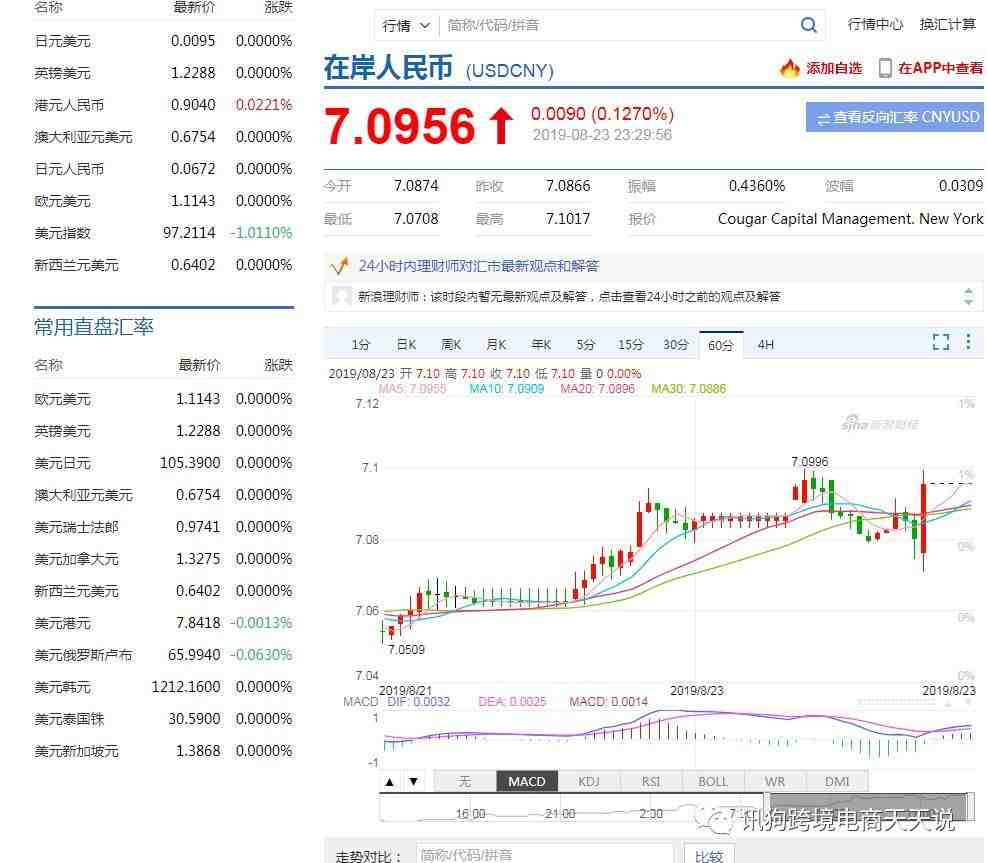Select the BOLL indicator option
Image resolution: width=987 pixels, height=863 pixels.
pos(713,781)
